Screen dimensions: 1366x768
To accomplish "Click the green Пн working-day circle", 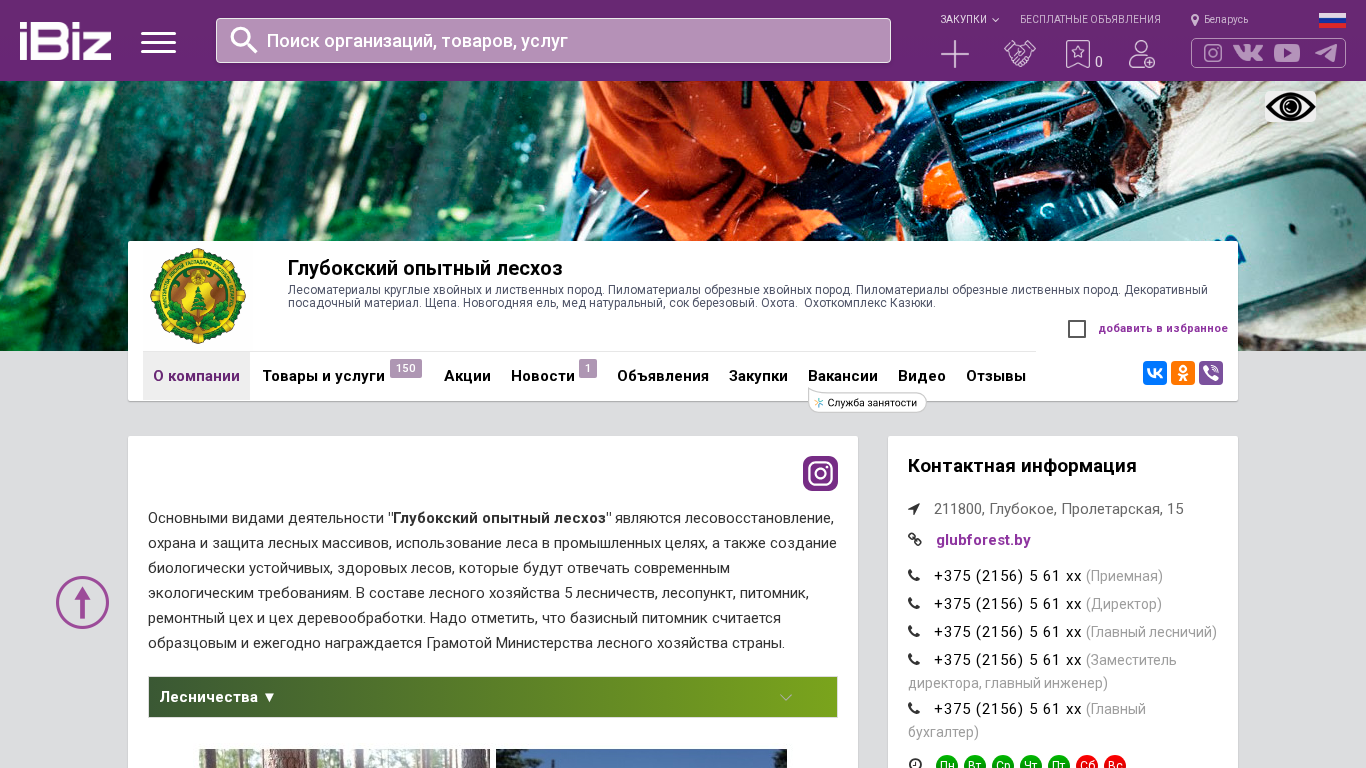I will point(947,764).
